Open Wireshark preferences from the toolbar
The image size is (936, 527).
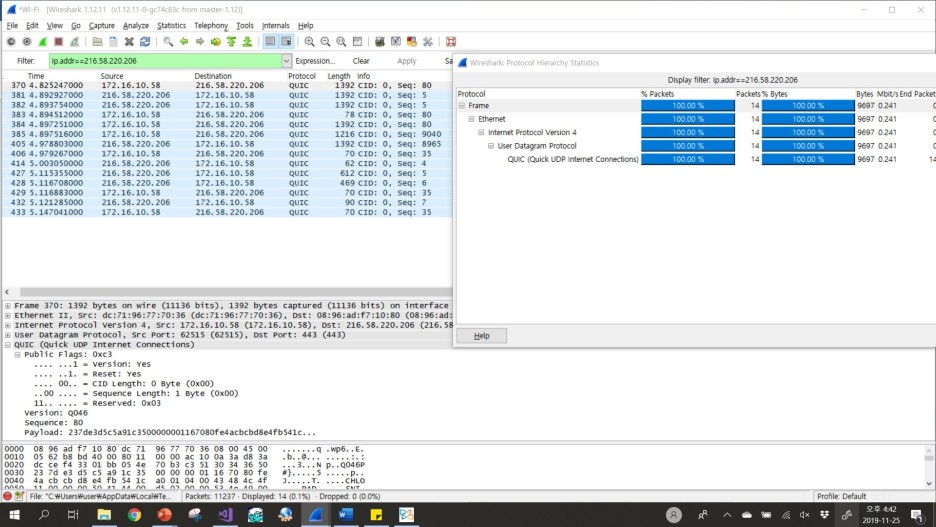click(x=428, y=42)
